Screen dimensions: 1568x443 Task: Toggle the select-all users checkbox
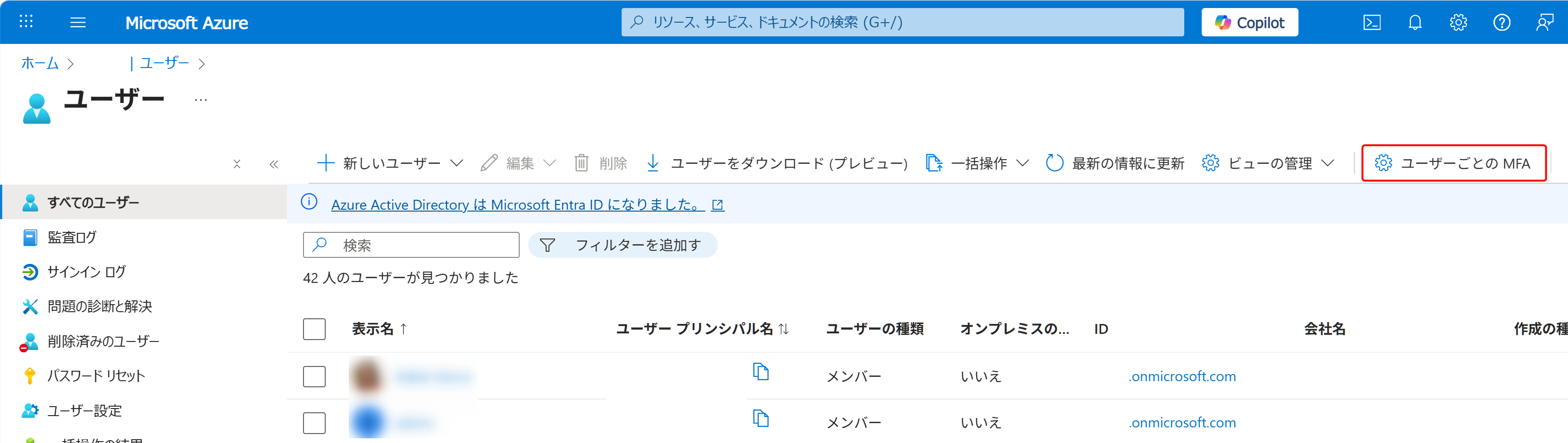pyautogui.click(x=314, y=329)
